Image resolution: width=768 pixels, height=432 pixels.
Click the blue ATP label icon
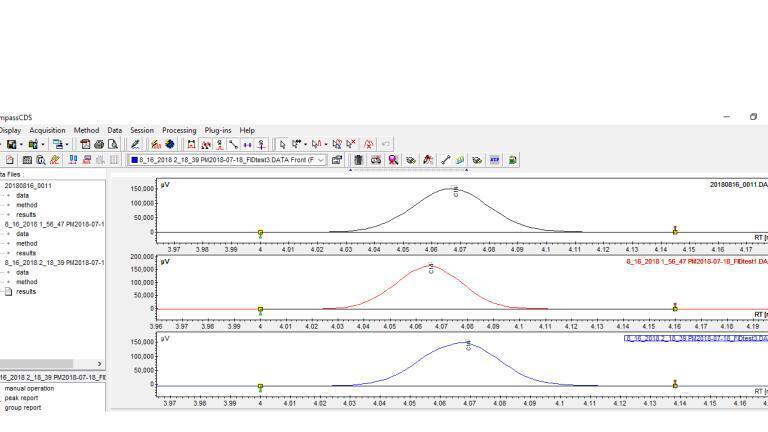pos(495,160)
